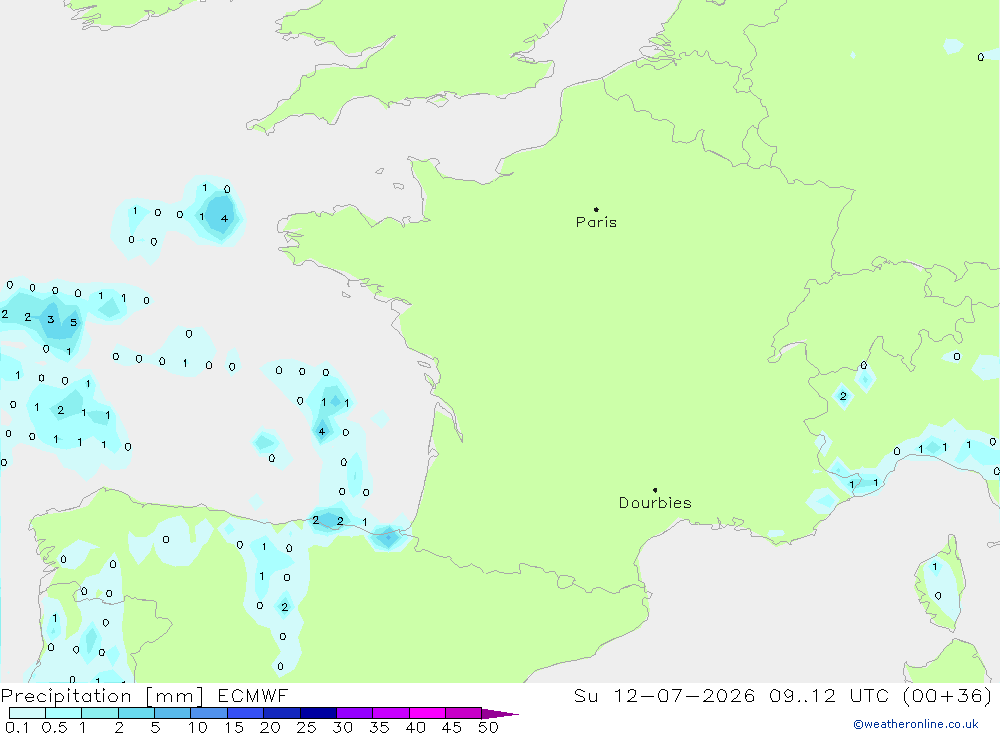1000x733 pixels.
Task: Pick the magenta swatch between 40 and 45
Action: [x=427, y=713]
